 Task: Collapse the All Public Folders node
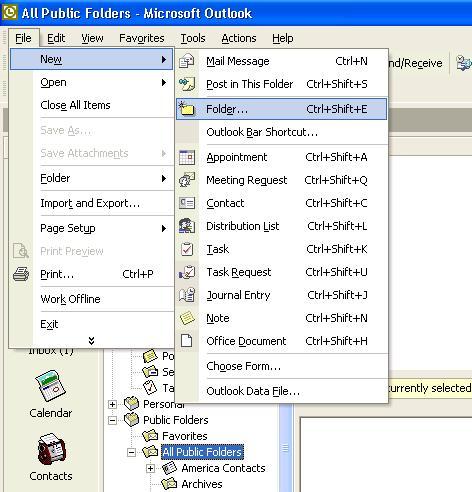(132, 452)
